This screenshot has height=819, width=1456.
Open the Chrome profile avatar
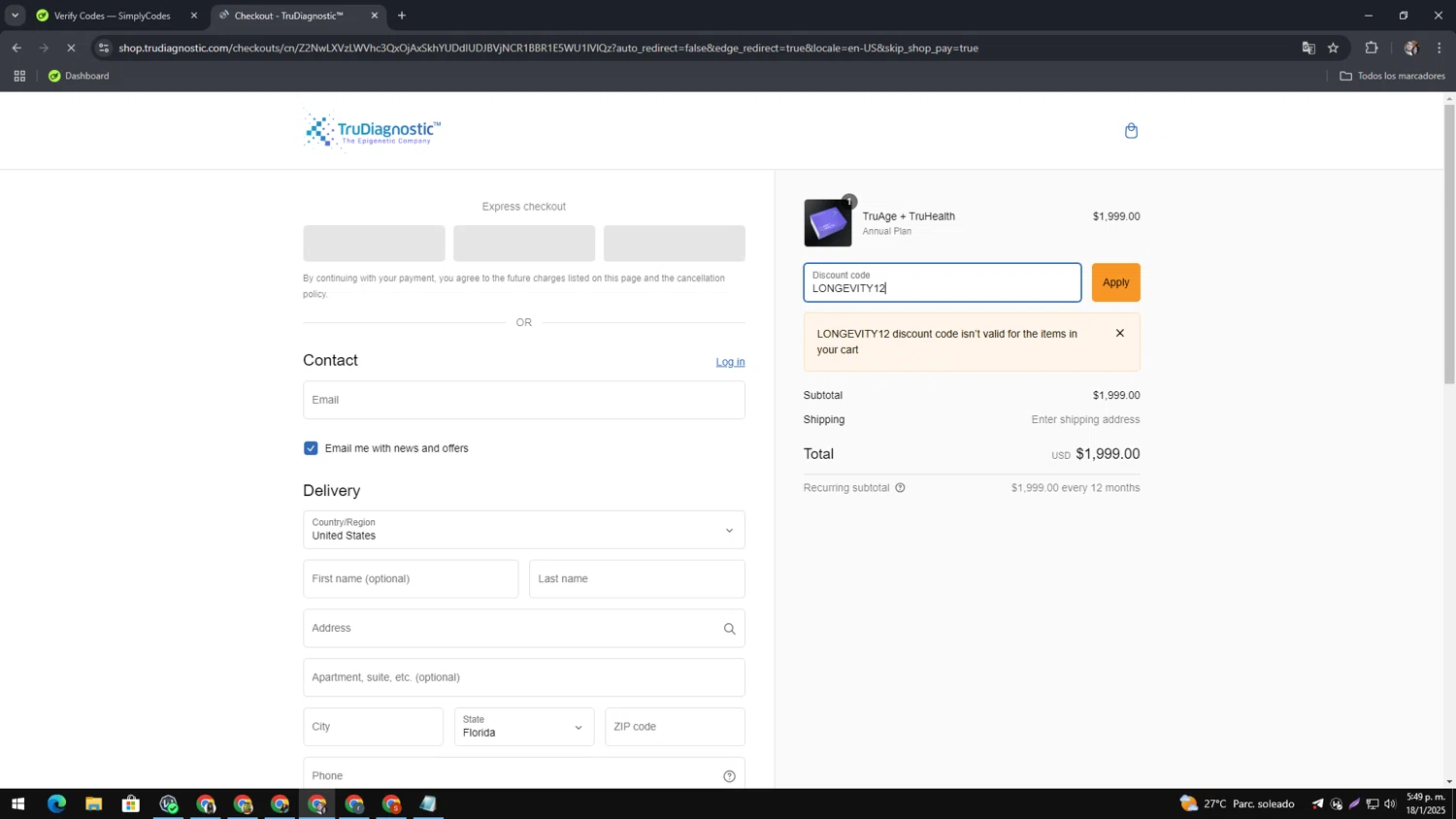pos(1410,48)
